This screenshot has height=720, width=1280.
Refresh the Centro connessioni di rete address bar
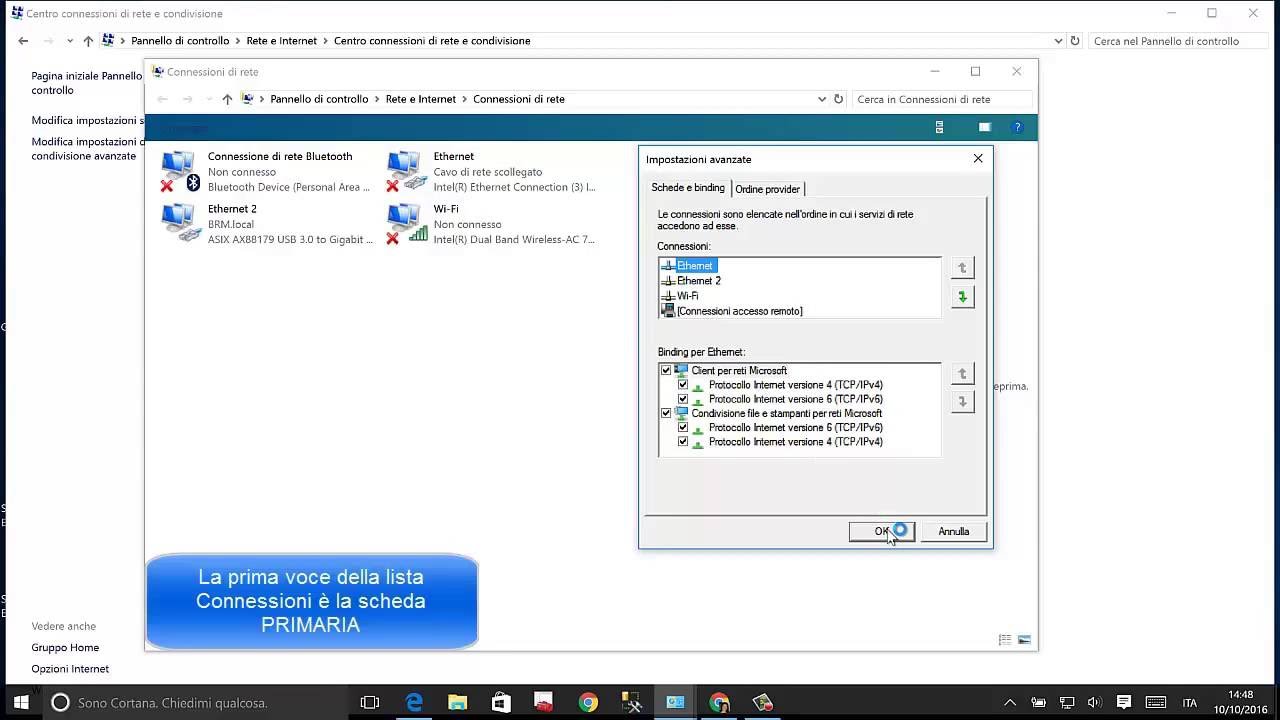[1075, 41]
